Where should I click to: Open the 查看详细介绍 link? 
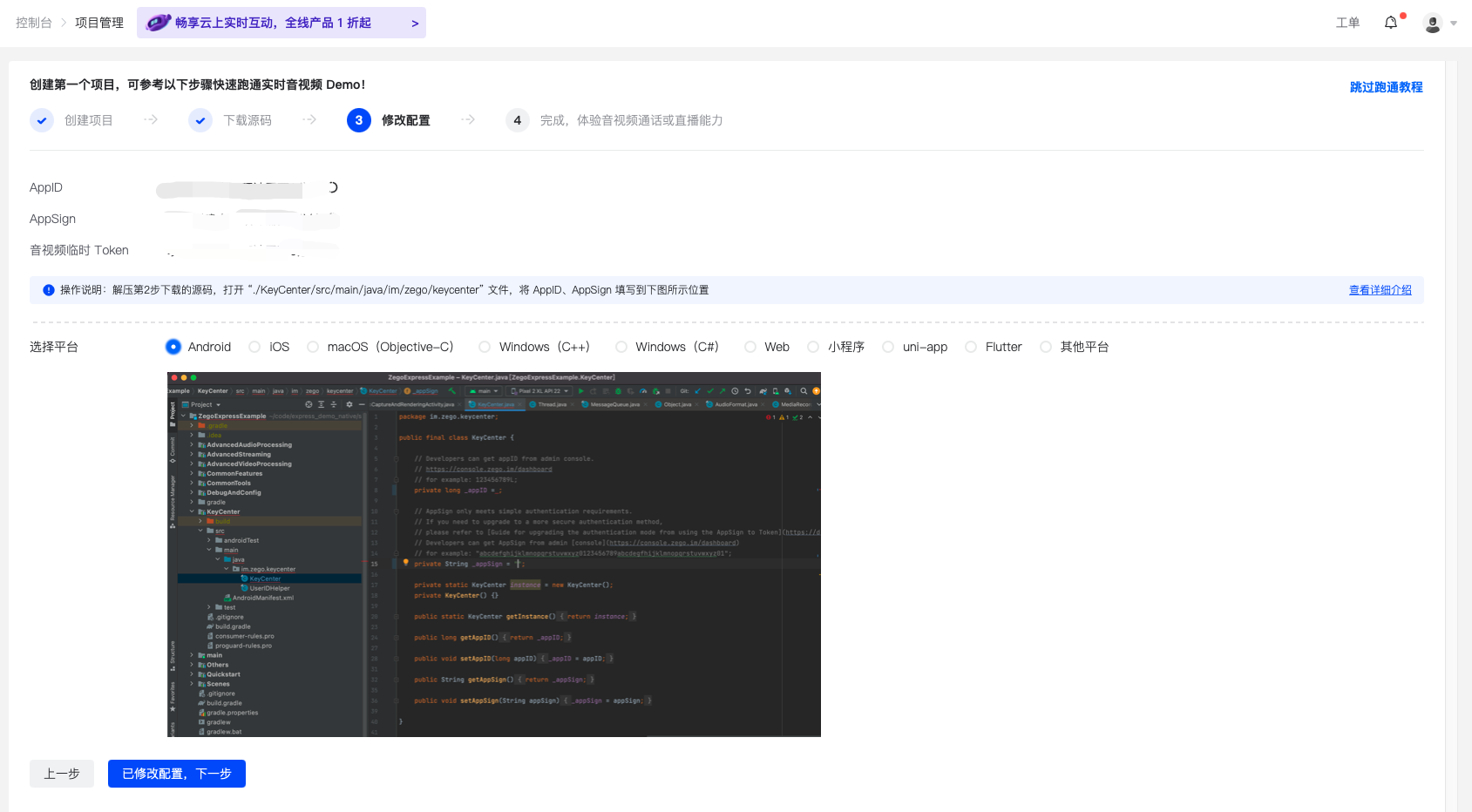(x=1380, y=290)
